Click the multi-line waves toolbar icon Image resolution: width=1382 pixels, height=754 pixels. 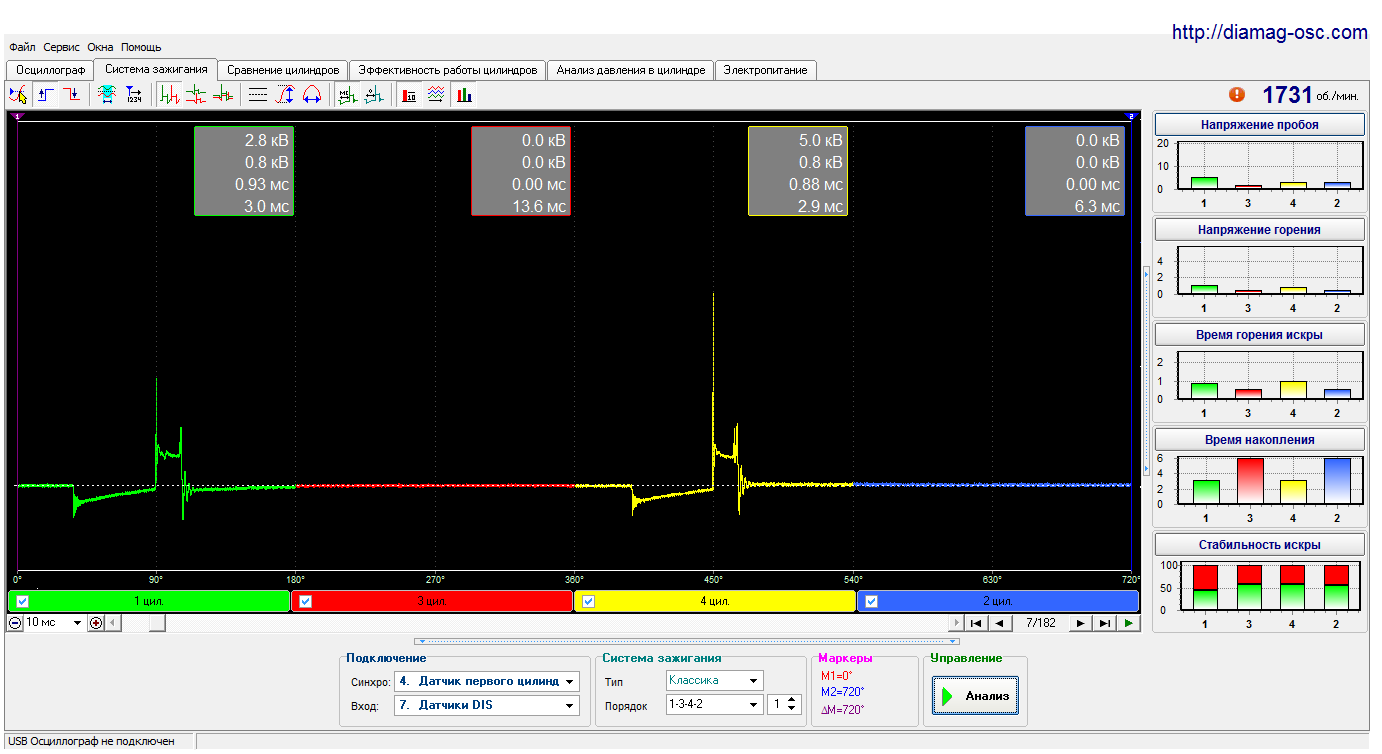pos(436,95)
